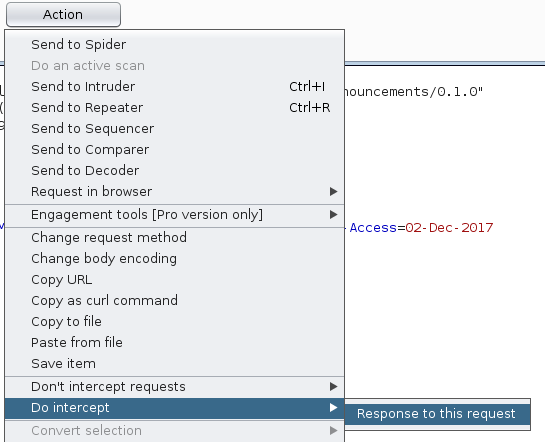Click the Action button
The width and height of the screenshot is (545, 442).
[63, 15]
